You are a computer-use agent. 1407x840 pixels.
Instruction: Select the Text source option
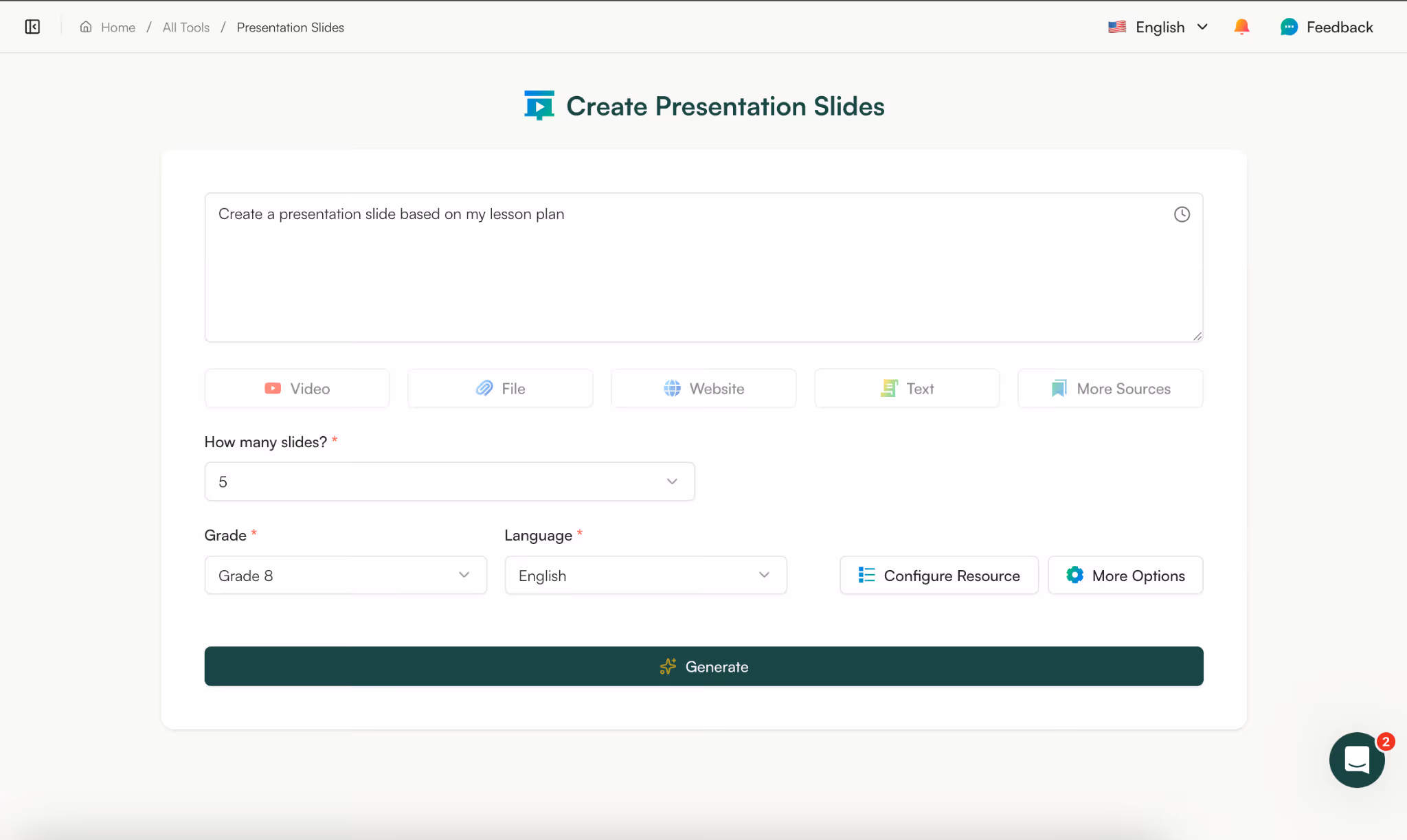click(906, 388)
